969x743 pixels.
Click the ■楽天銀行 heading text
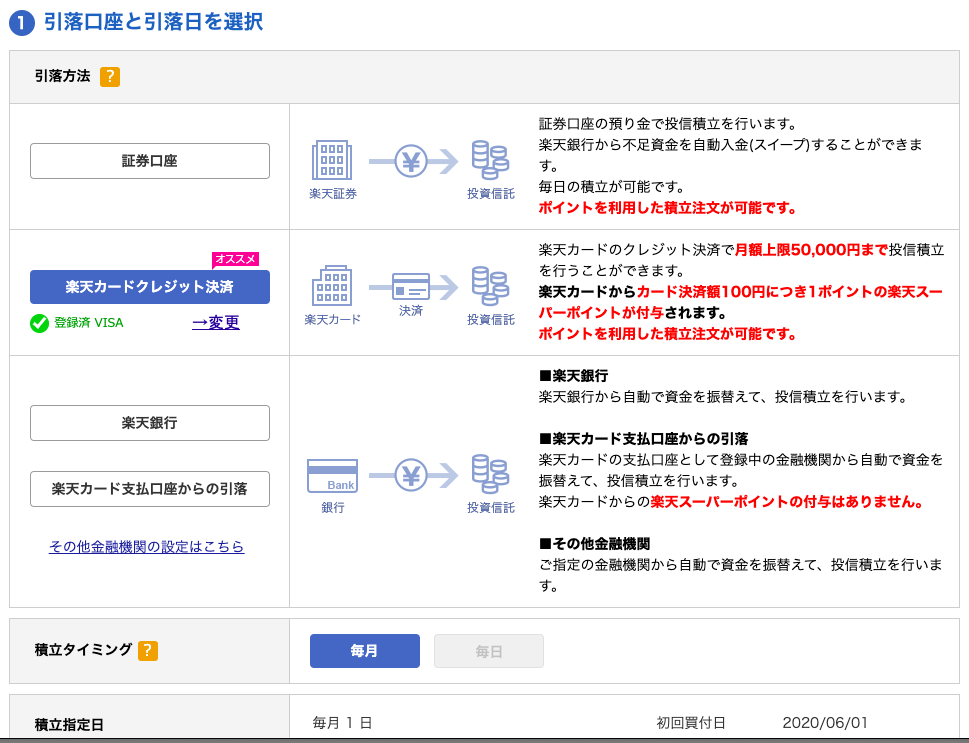(573, 376)
